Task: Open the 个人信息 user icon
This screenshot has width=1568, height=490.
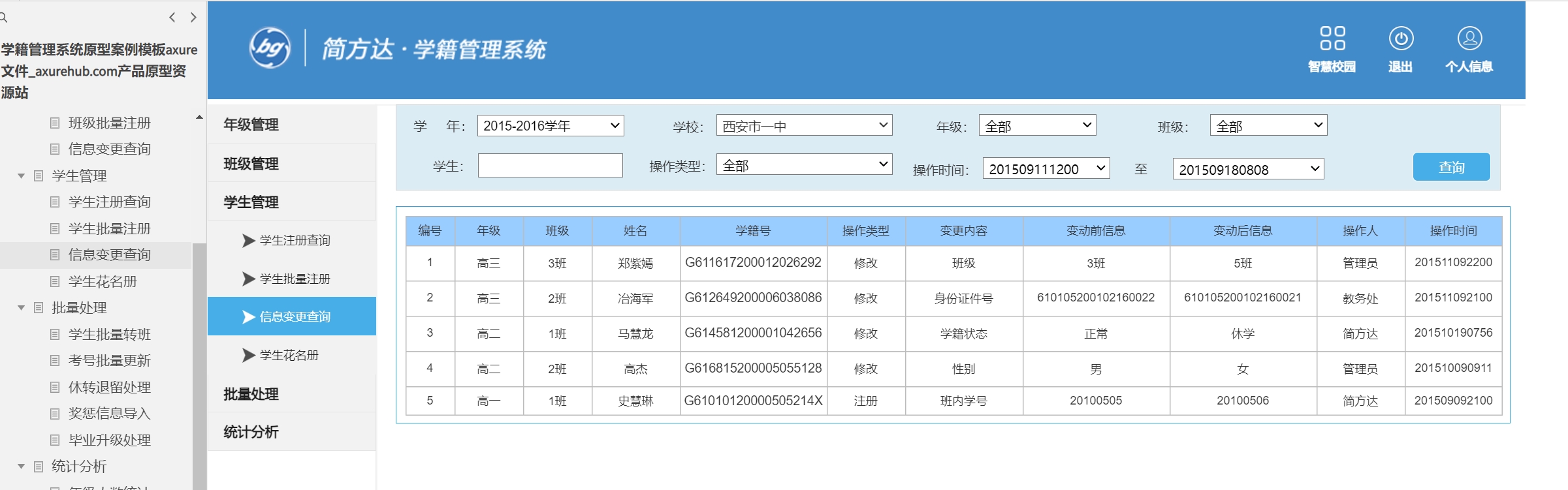Action: tap(1469, 38)
